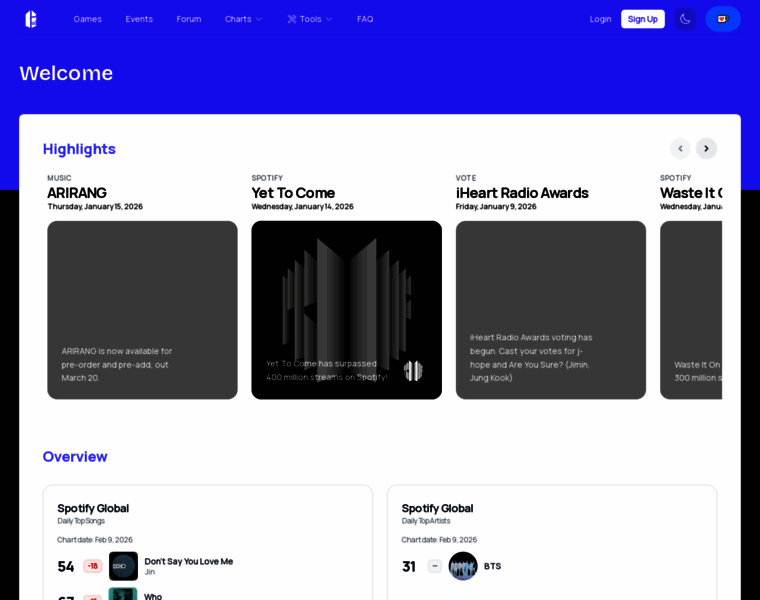Open the Spotify Global Daily Top Artists chart
The image size is (760, 600).
click(437, 508)
